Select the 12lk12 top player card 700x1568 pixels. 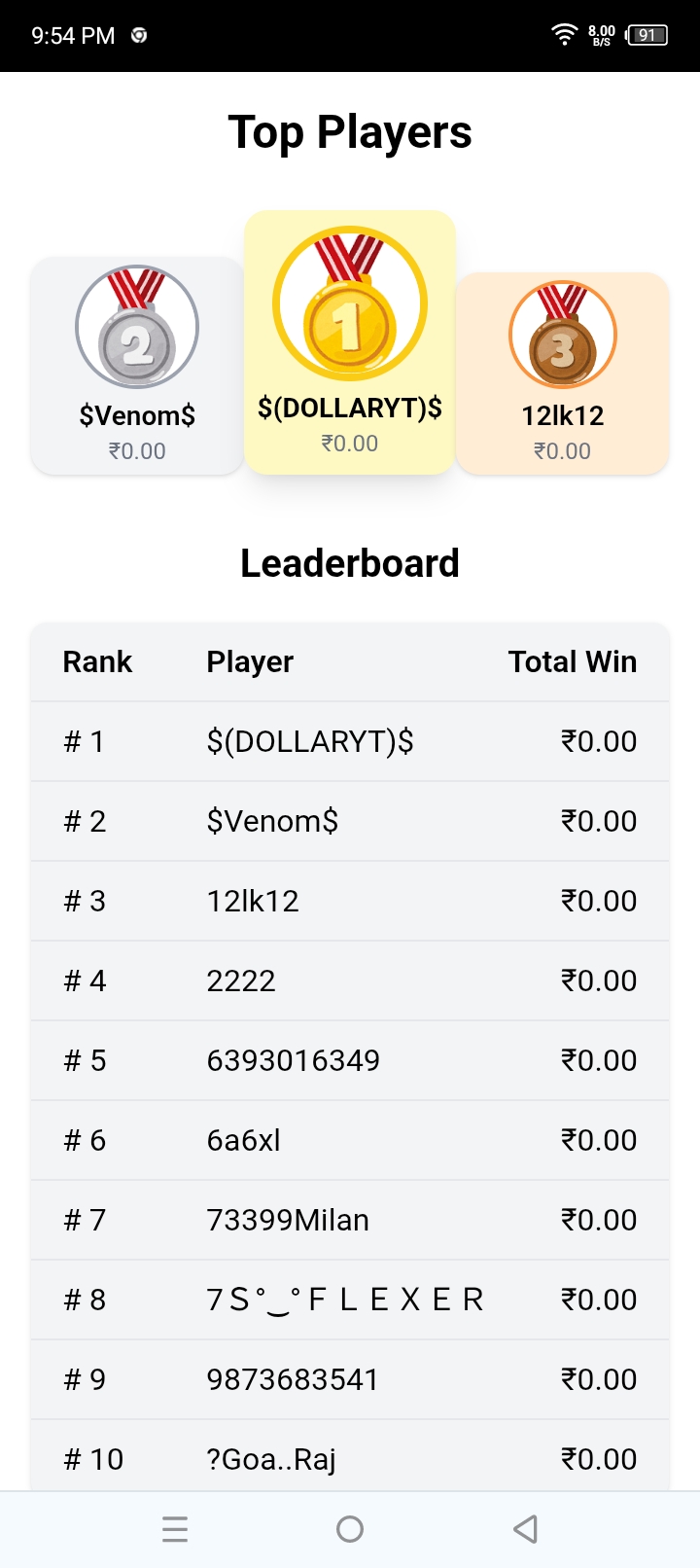(x=563, y=374)
